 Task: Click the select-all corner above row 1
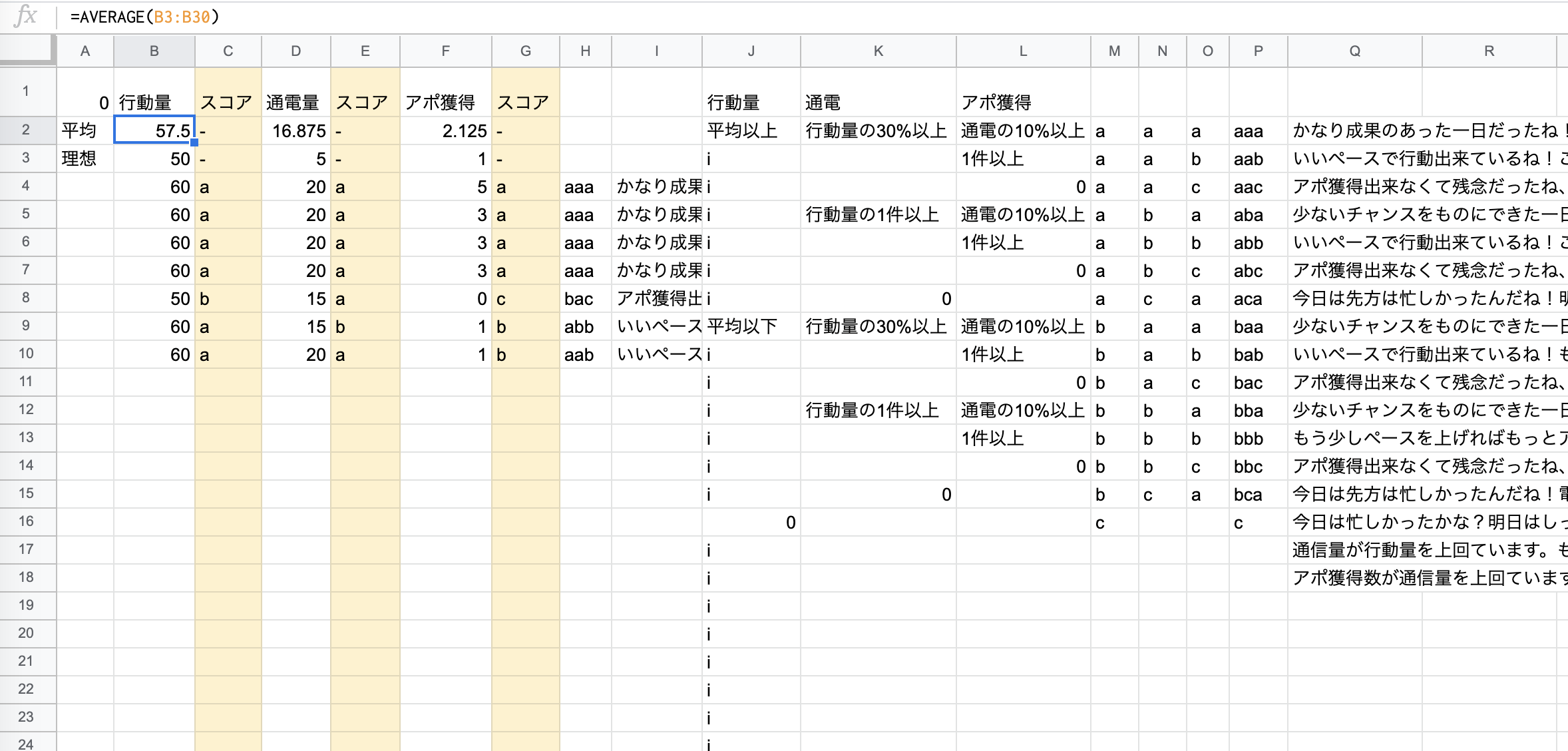coord(28,51)
